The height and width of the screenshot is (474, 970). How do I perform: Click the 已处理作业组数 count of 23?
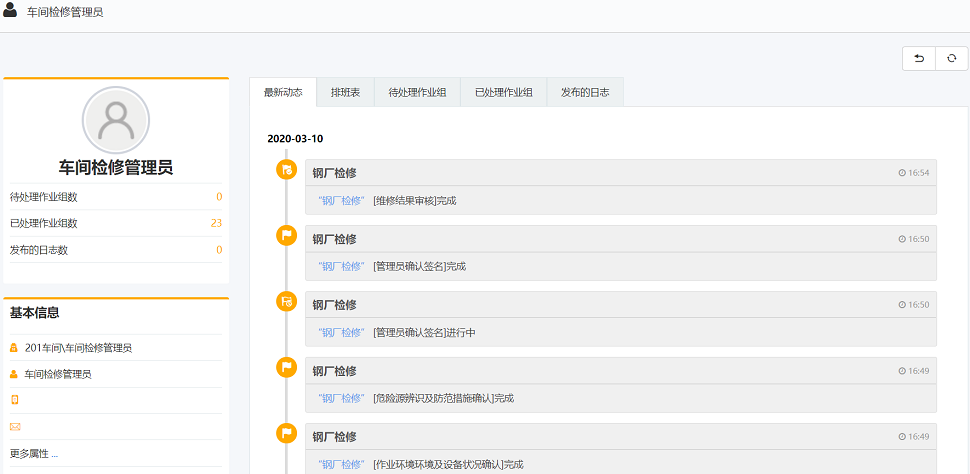click(216, 223)
